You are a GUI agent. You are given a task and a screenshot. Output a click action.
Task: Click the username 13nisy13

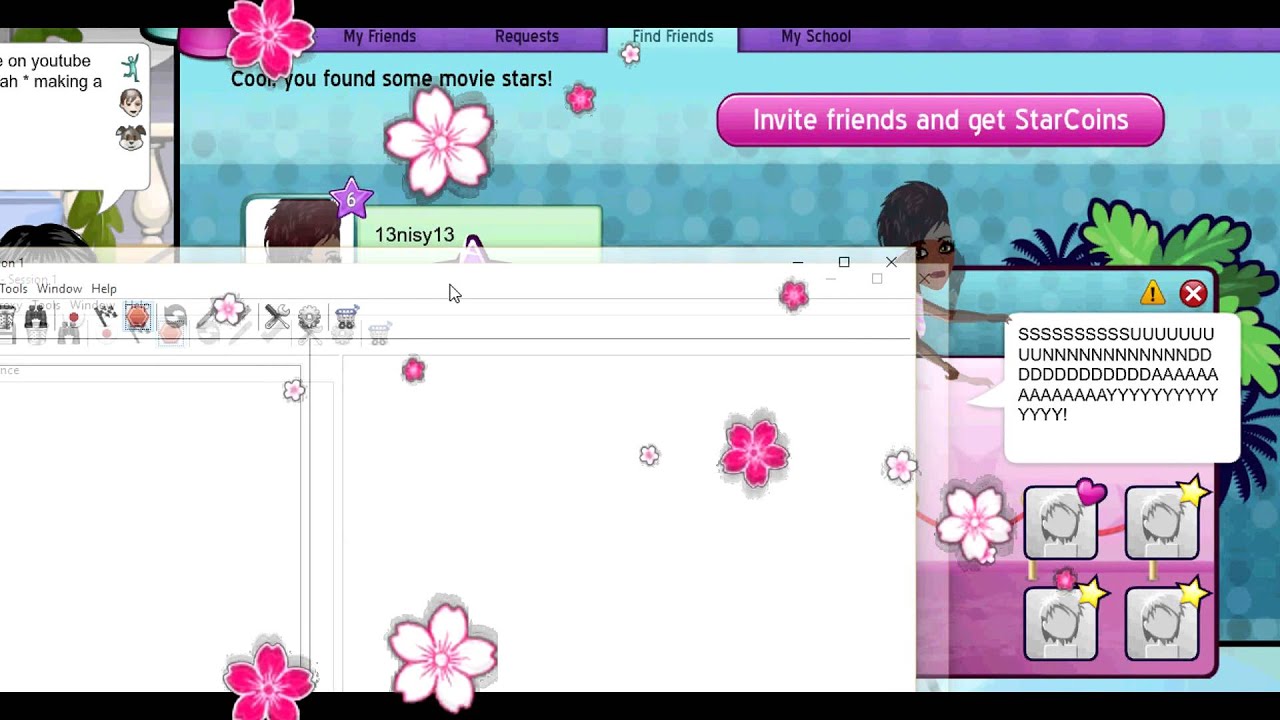click(414, 235)
